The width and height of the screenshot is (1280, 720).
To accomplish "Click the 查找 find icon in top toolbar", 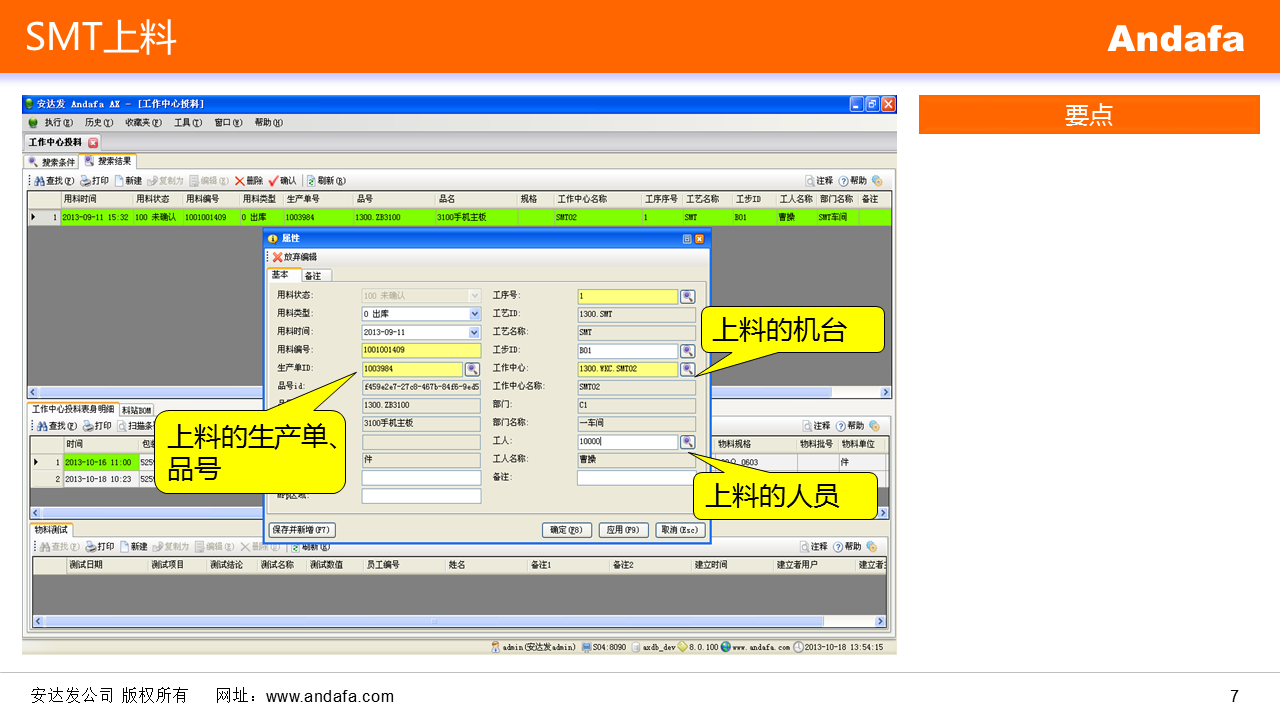I will 40,181.
